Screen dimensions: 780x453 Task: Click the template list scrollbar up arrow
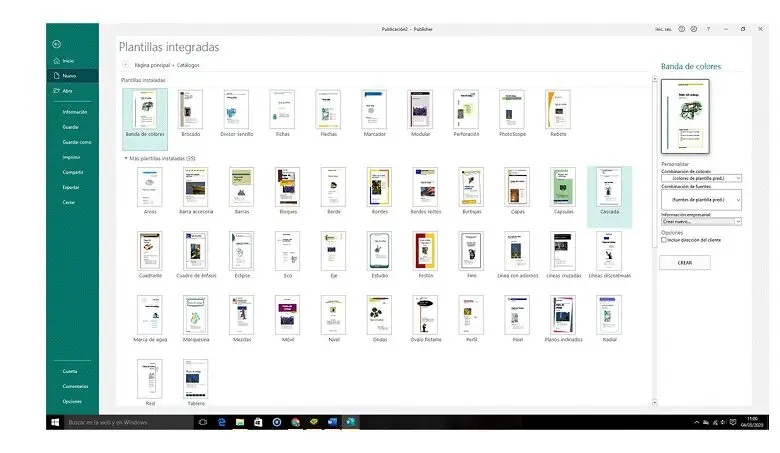[x=655, y=79]
